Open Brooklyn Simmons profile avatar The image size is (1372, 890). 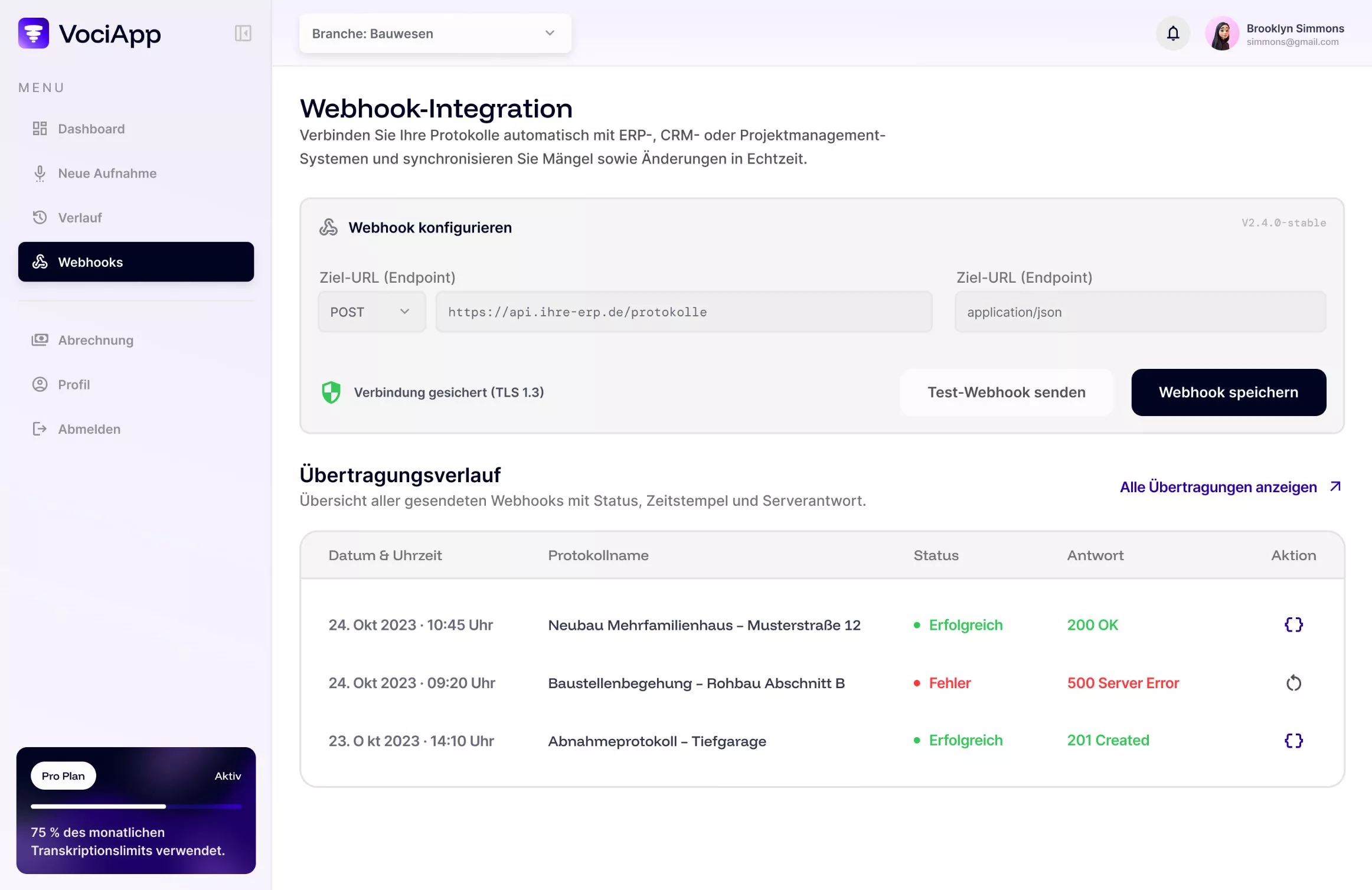tap(1221, 34)
